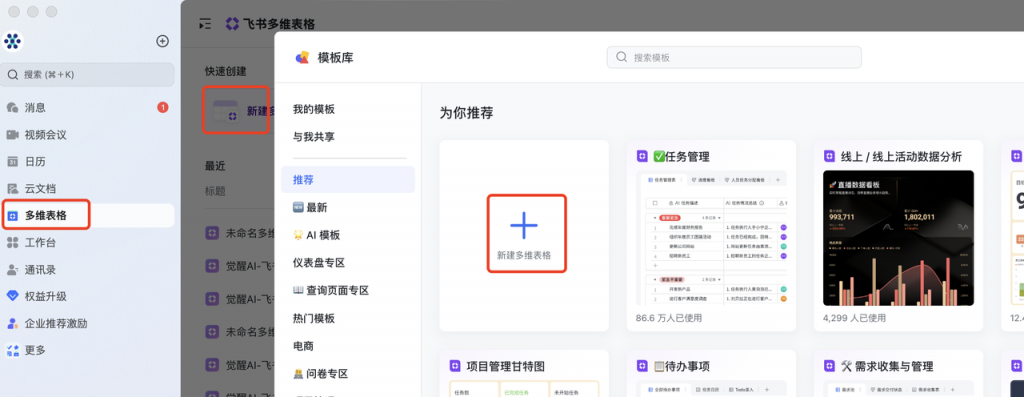
Task: Open 企业推荐激励 in the sidebar
Action: pos(88,323)
